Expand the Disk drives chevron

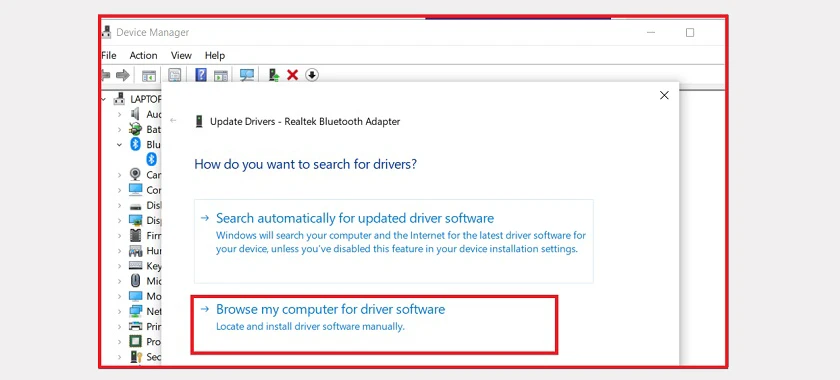(x=119, y=205)
